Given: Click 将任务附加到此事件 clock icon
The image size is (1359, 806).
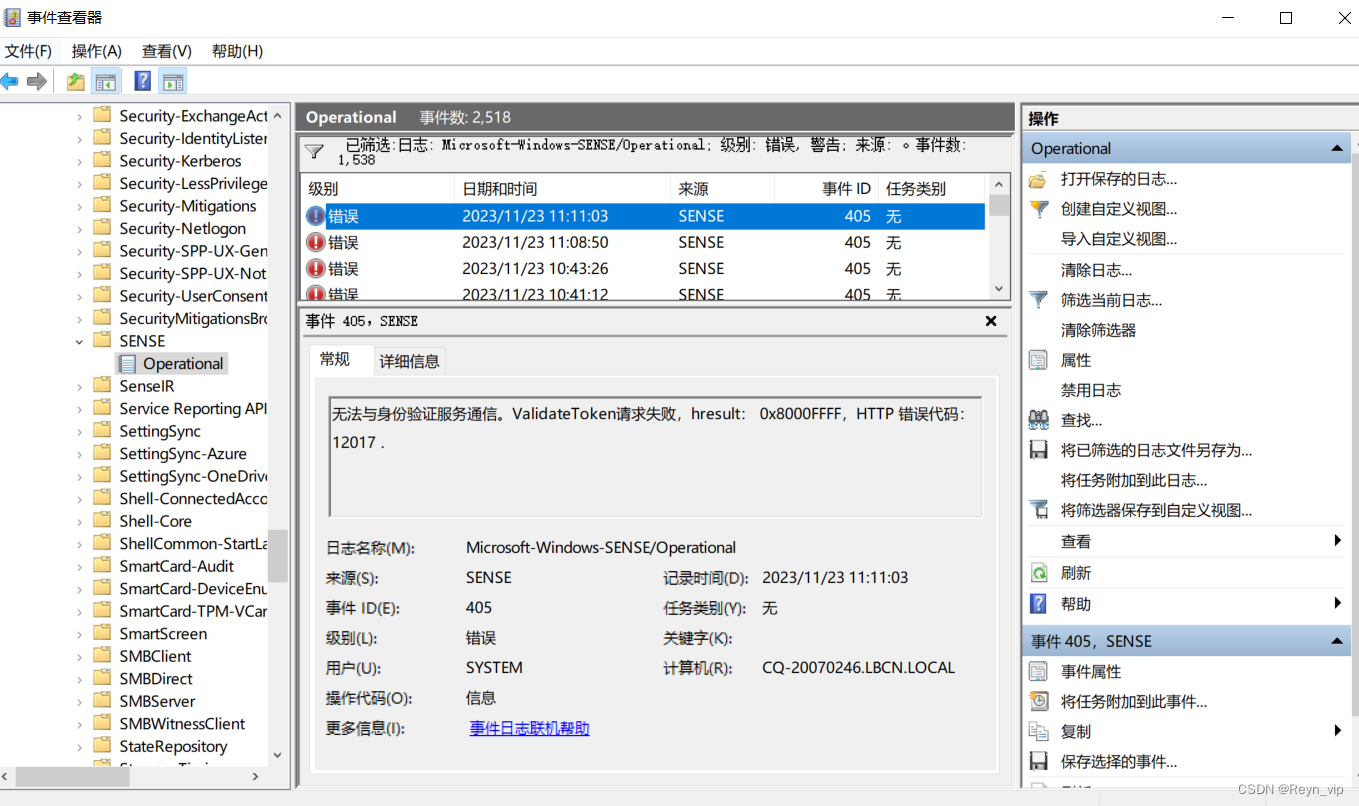Looking at the screenshot, I should [1039, 702].
